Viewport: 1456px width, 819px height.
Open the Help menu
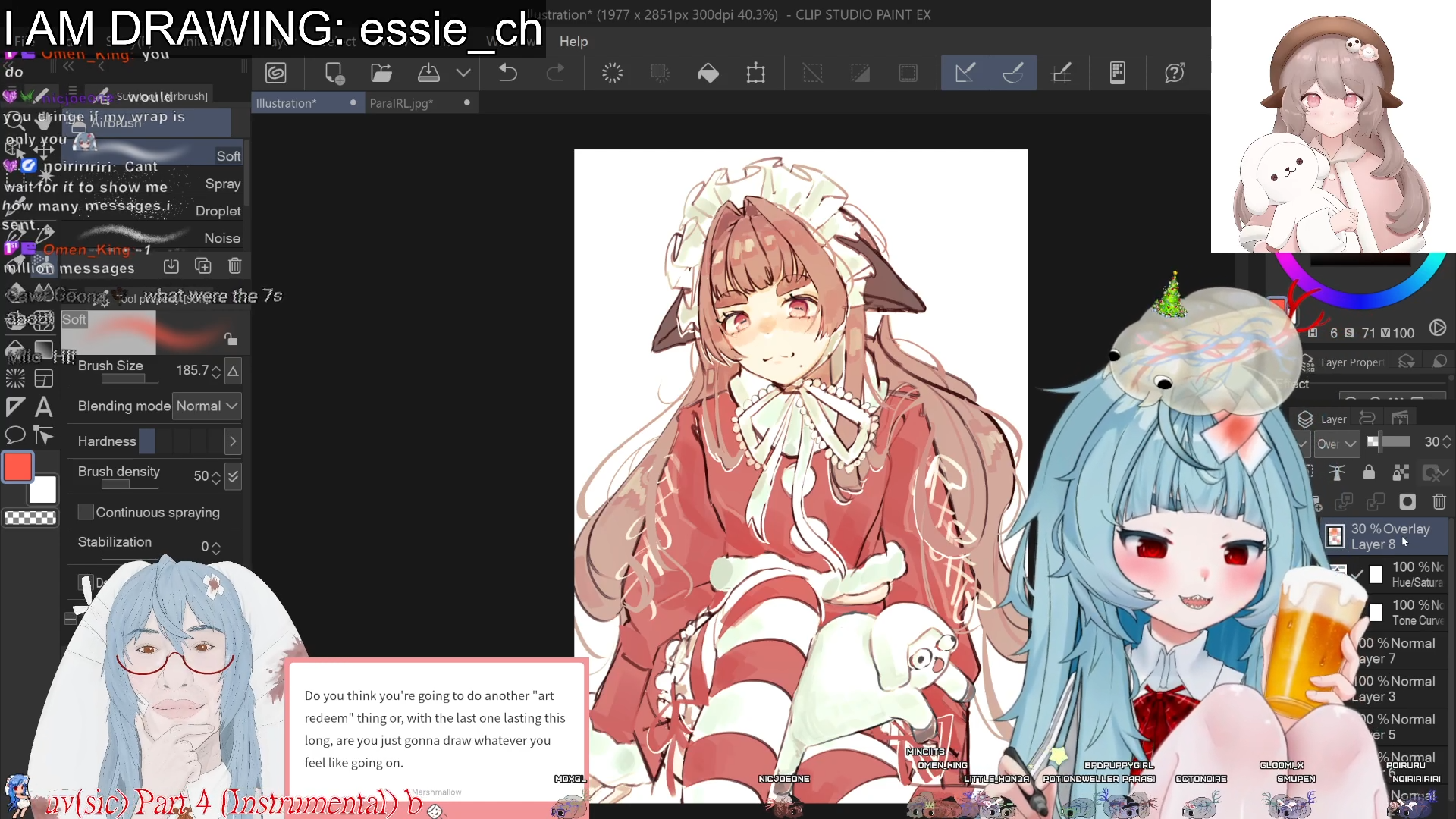pos(573,42)
